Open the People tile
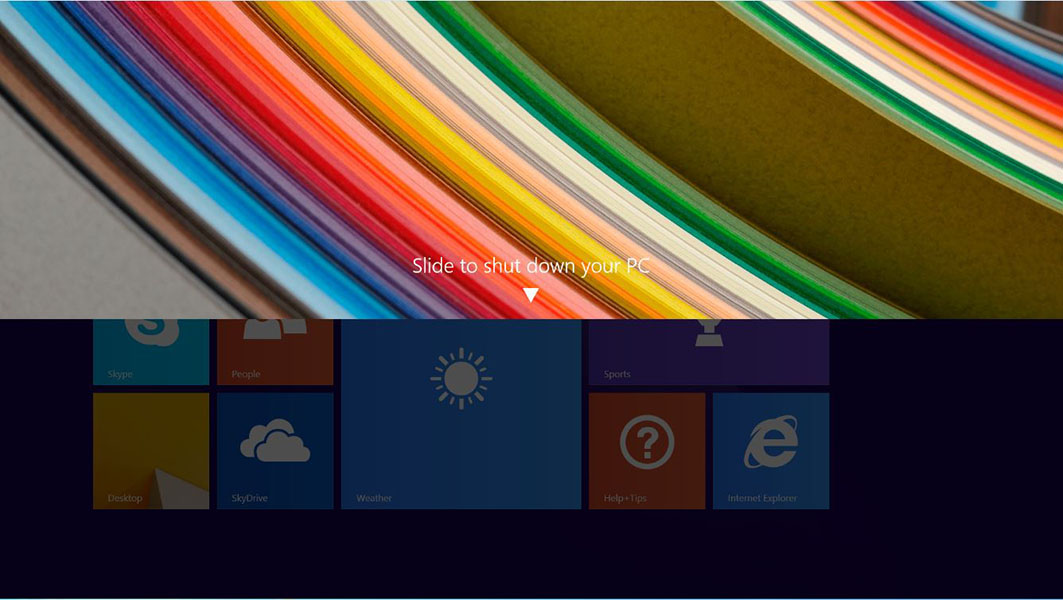 point(275,352)
